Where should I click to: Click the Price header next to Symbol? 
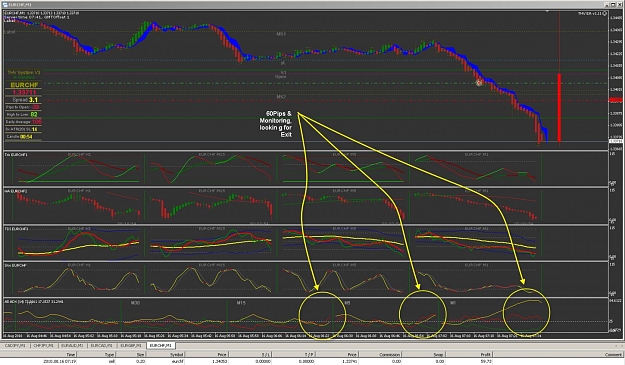222,354
